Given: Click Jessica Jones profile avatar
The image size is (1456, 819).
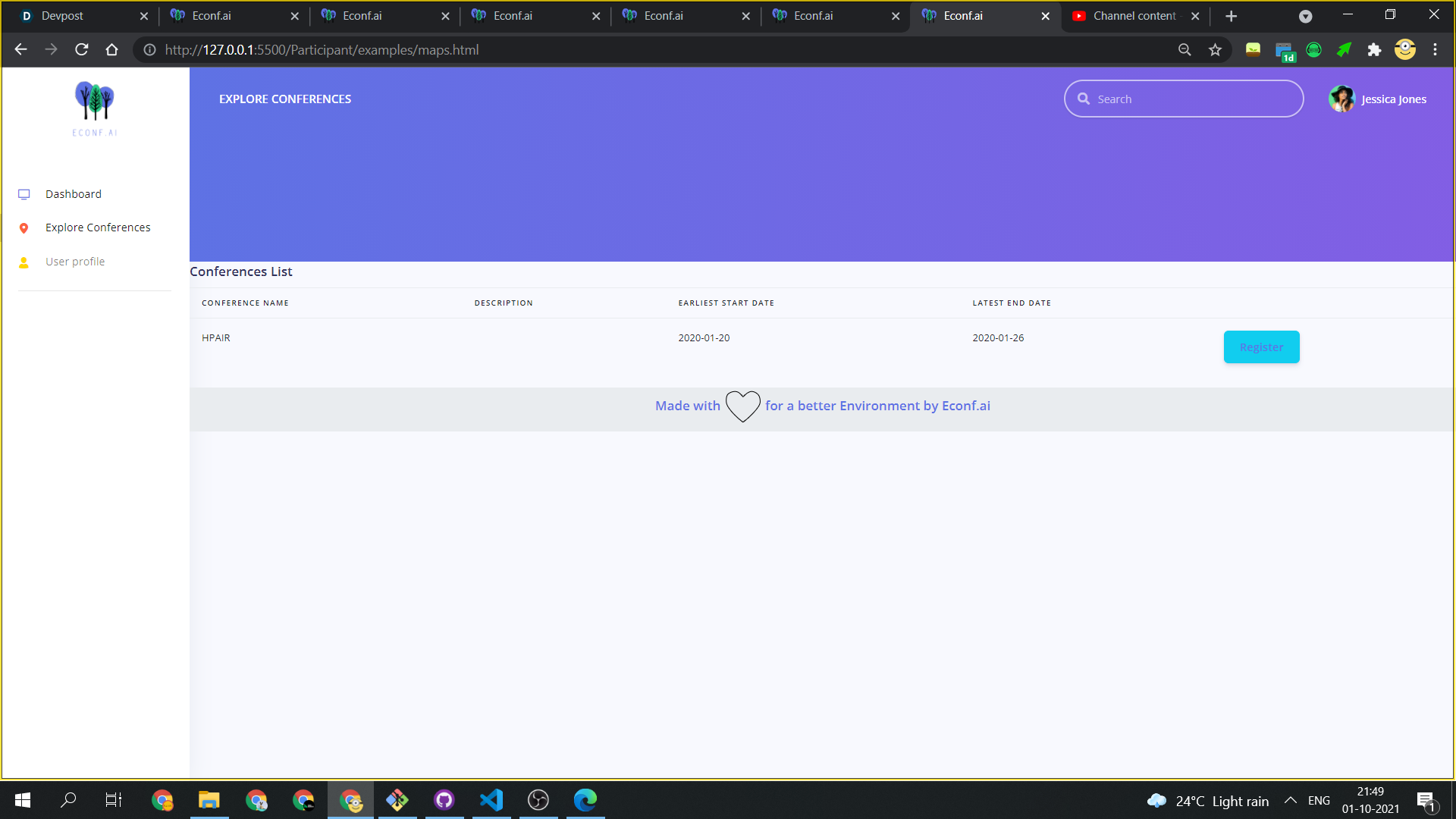Looking at the screenshot, I should point(1341,99).
